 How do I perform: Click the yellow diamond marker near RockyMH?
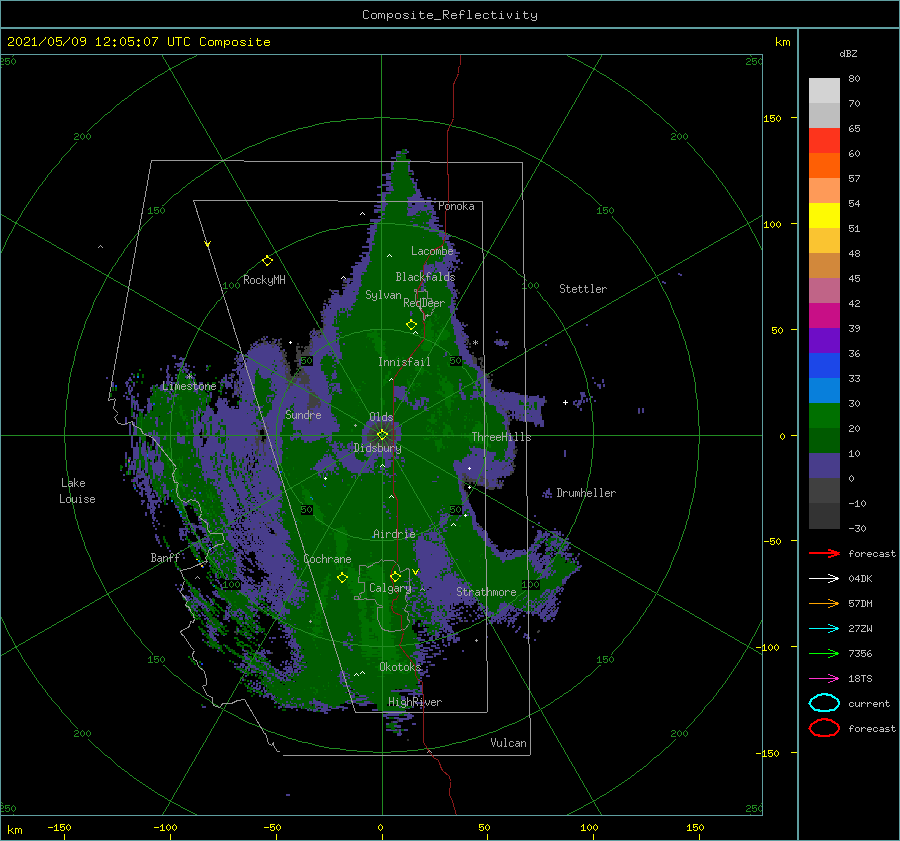pos(267,261)
